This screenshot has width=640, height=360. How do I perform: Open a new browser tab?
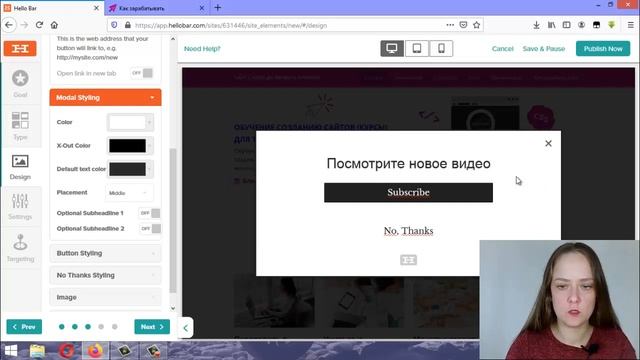point(218,8)
